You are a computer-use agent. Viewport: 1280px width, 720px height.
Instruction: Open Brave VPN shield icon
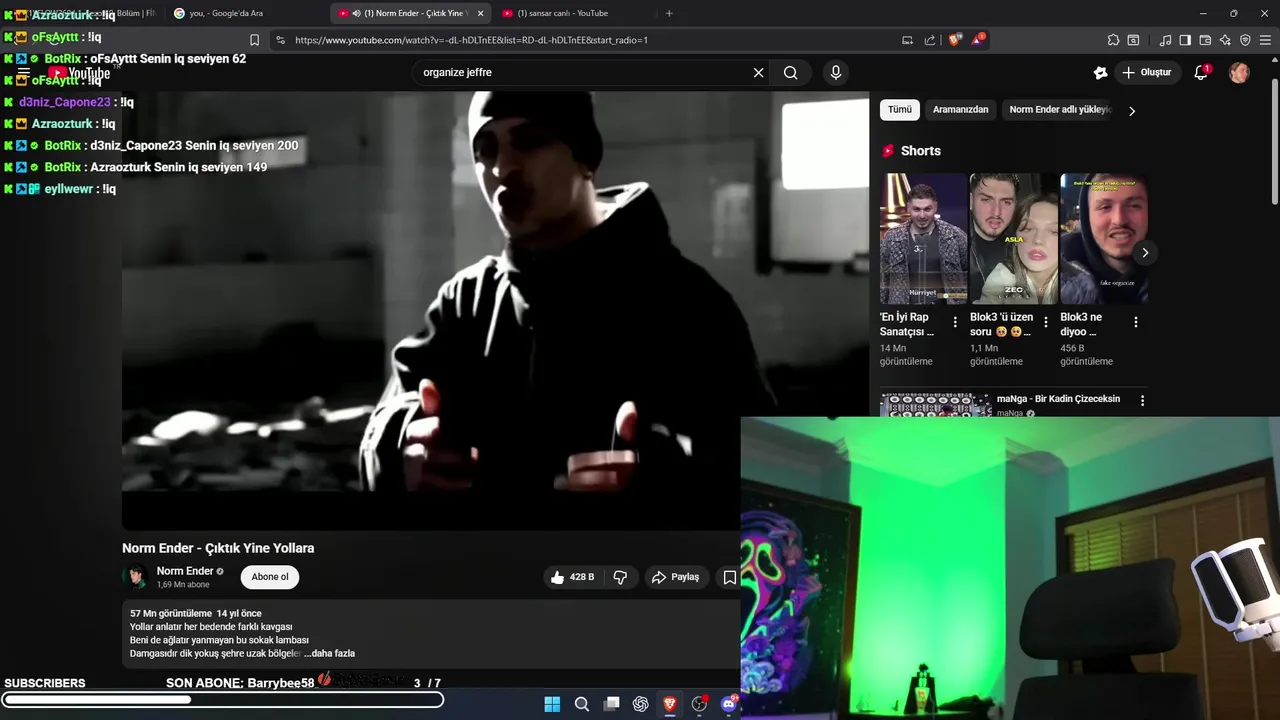tap(1245, 40)
